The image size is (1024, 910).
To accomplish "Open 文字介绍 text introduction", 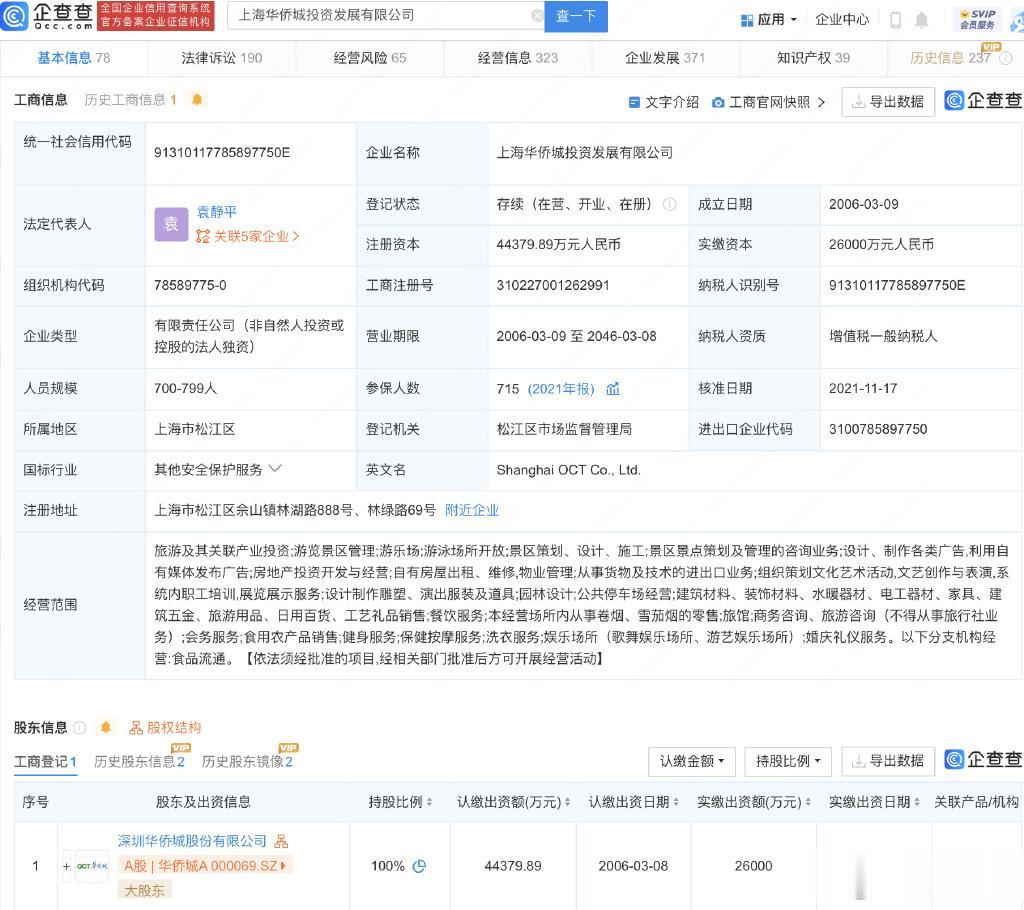I will tap(664, 102).
